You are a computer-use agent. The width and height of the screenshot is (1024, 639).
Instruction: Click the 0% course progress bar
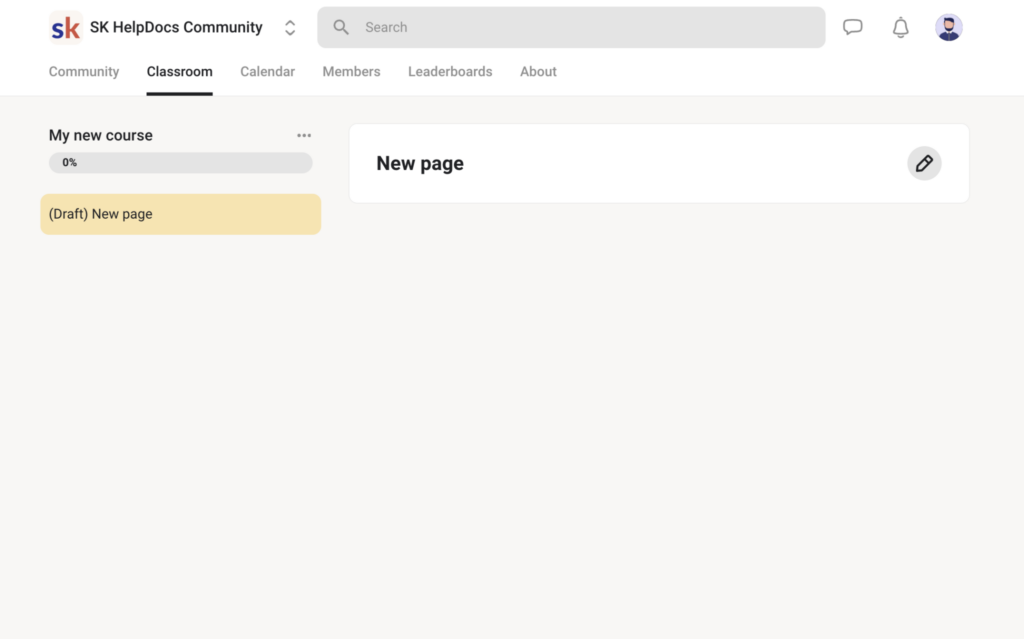180,163
